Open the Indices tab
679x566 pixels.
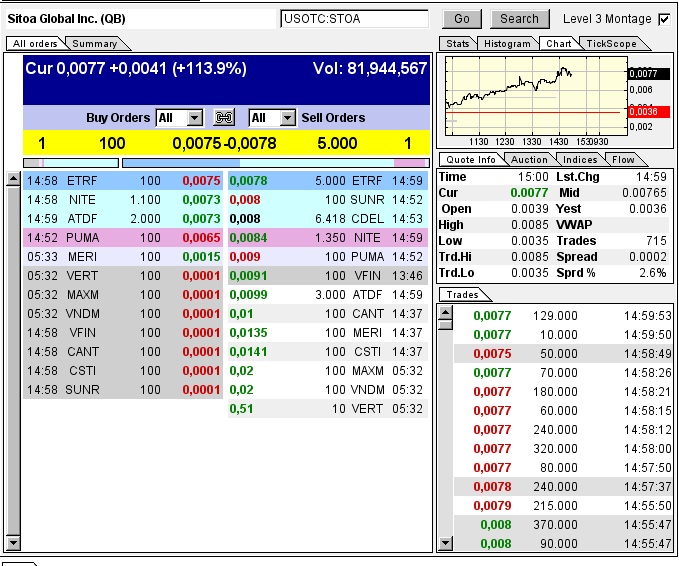tap(580, 160)
